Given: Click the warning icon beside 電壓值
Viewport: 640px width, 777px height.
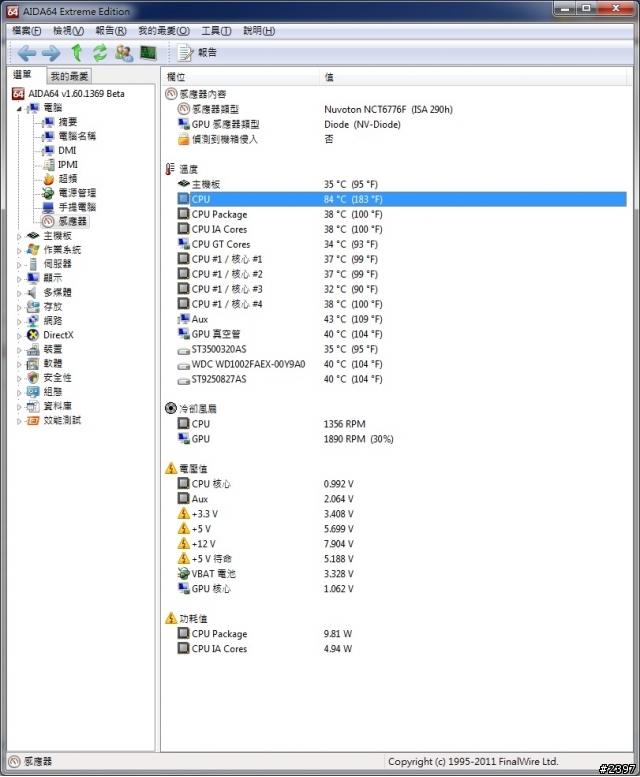Looking at the screenshot, I should (x=171, y=468).
